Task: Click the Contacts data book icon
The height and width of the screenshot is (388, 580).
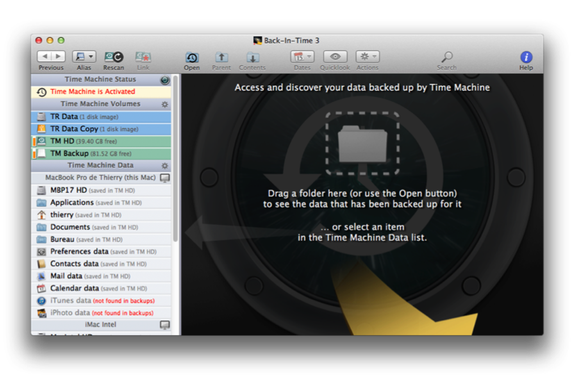Action: [41, 264]
